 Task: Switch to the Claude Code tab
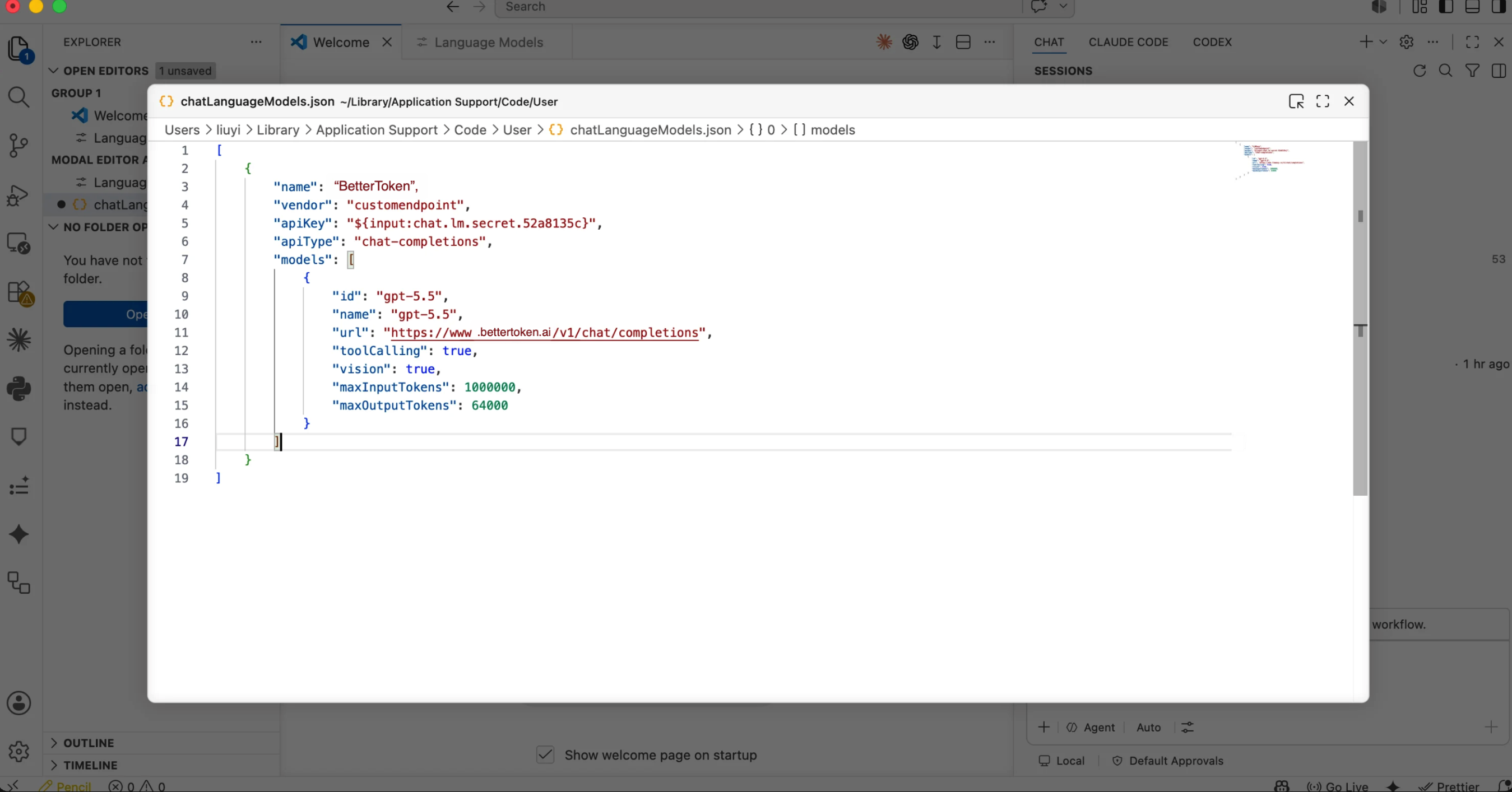click(x=1128, y=42)
